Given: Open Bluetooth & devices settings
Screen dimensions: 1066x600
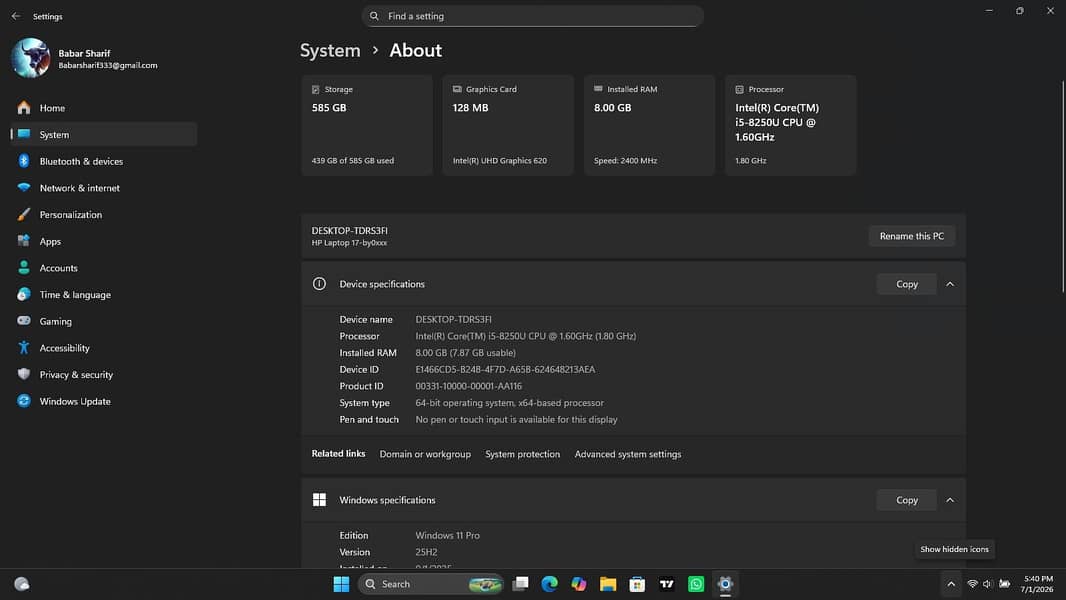Looking at the screenshot, I should click(104, 161).
